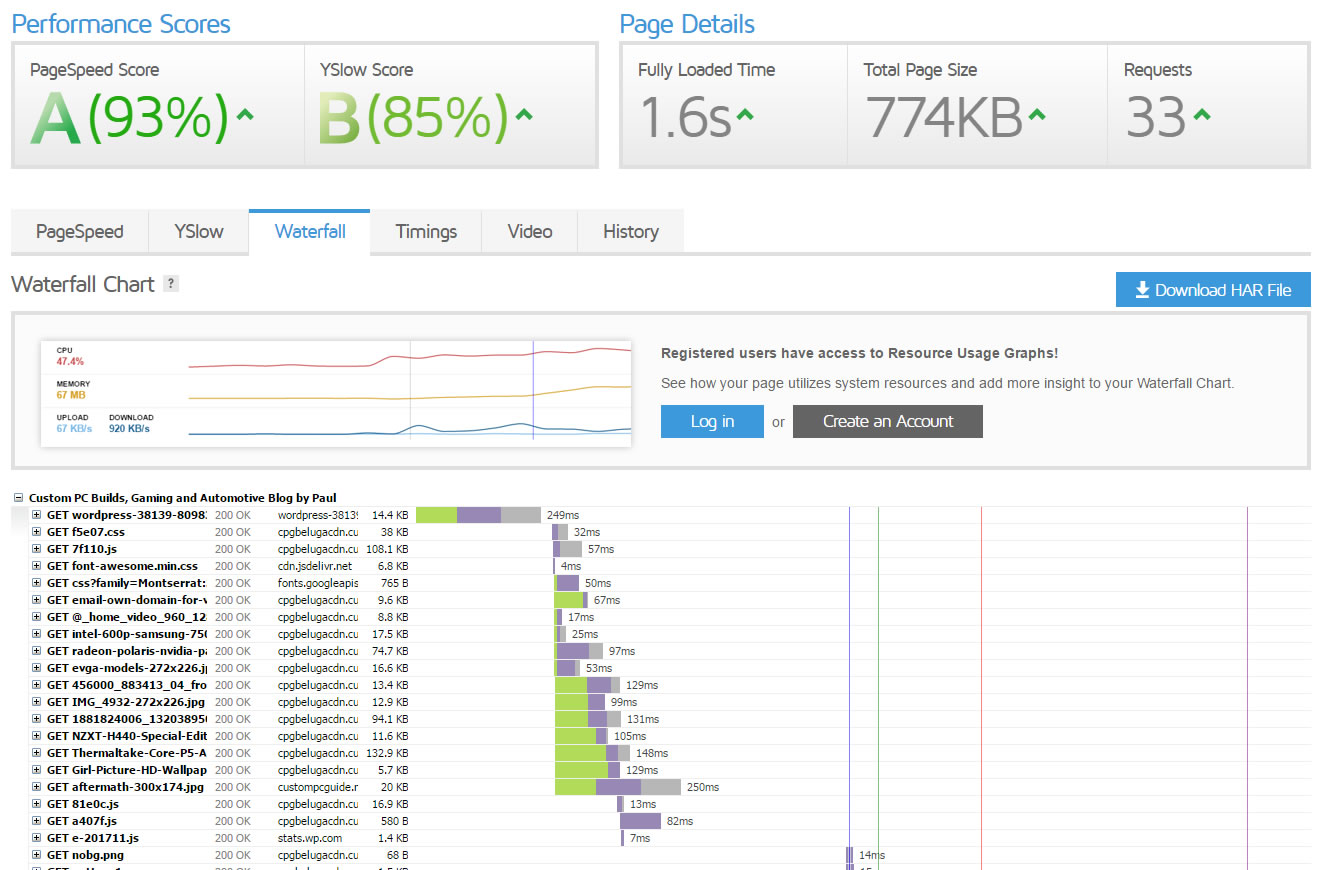Image resolution: width=1321 pixels, height=870 pixels.
Task: Click the 1.6s Fully Loaded Time value
Action: click(685, 117)
